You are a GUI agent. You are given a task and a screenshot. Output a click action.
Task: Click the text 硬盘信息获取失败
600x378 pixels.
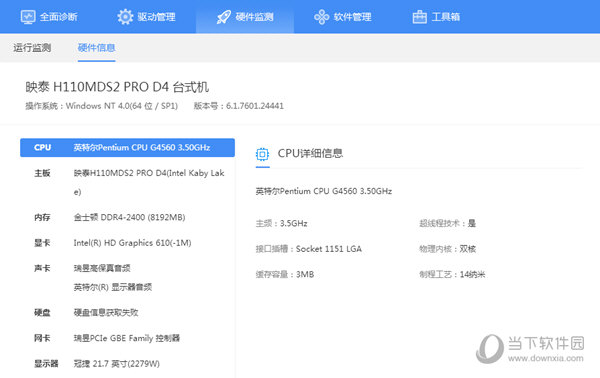[106, 313]
